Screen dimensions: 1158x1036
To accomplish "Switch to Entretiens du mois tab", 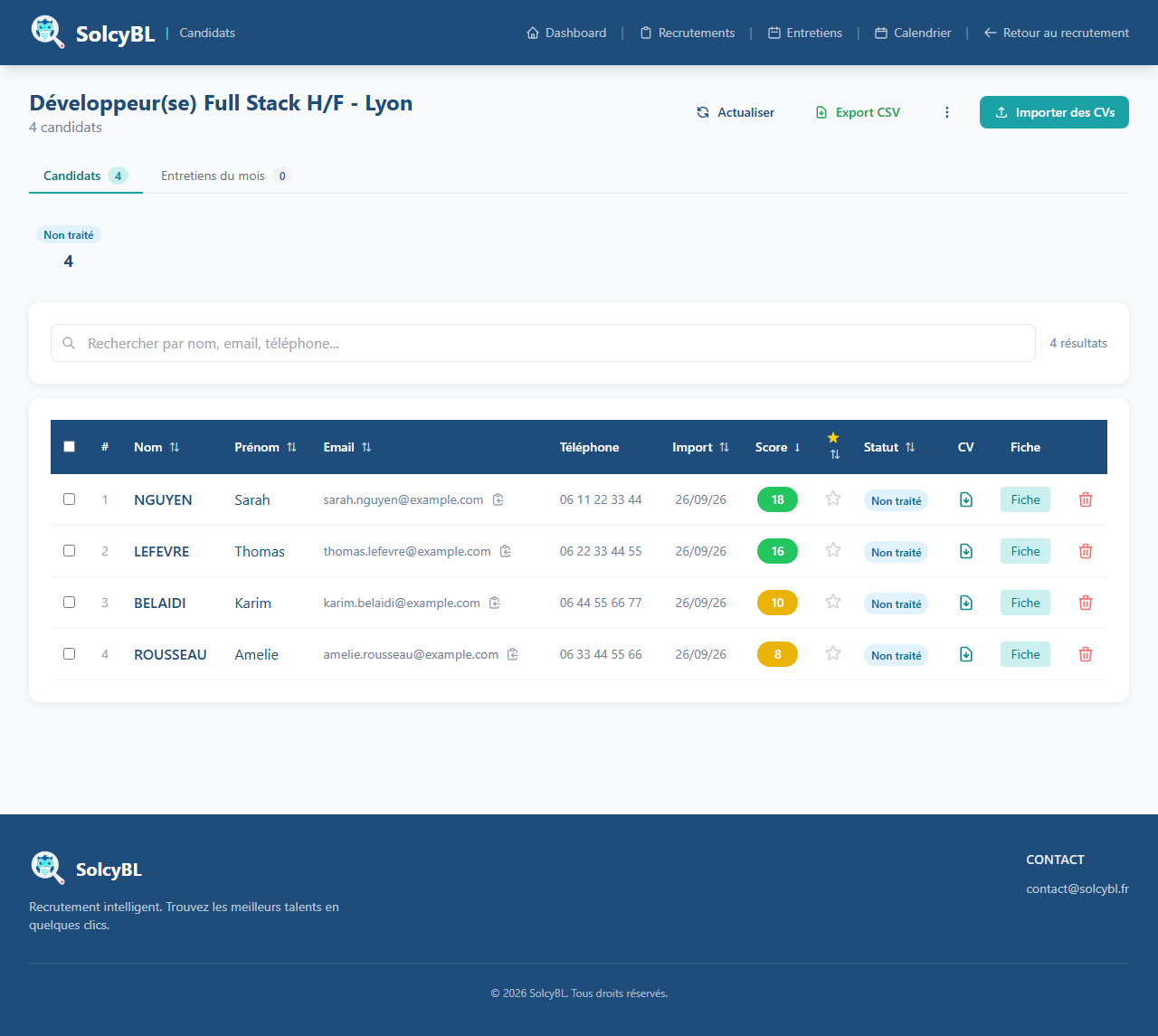I will tap(225, 176).
